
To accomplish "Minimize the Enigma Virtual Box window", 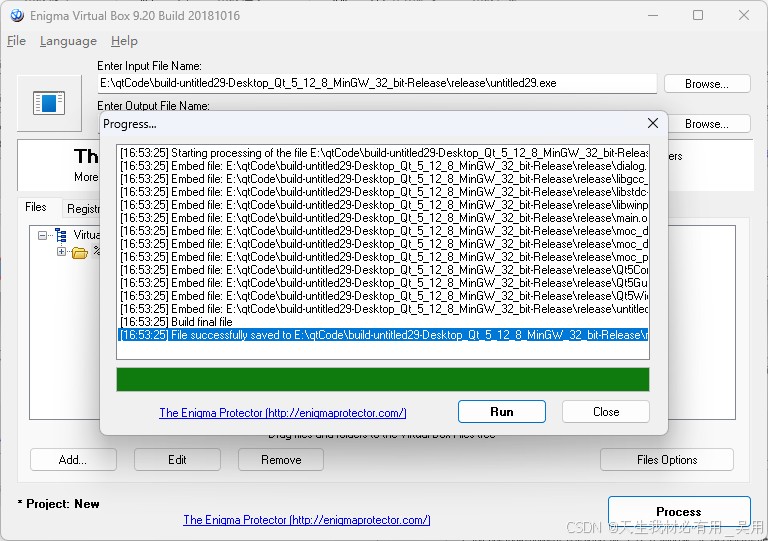I will click(653, 15).
